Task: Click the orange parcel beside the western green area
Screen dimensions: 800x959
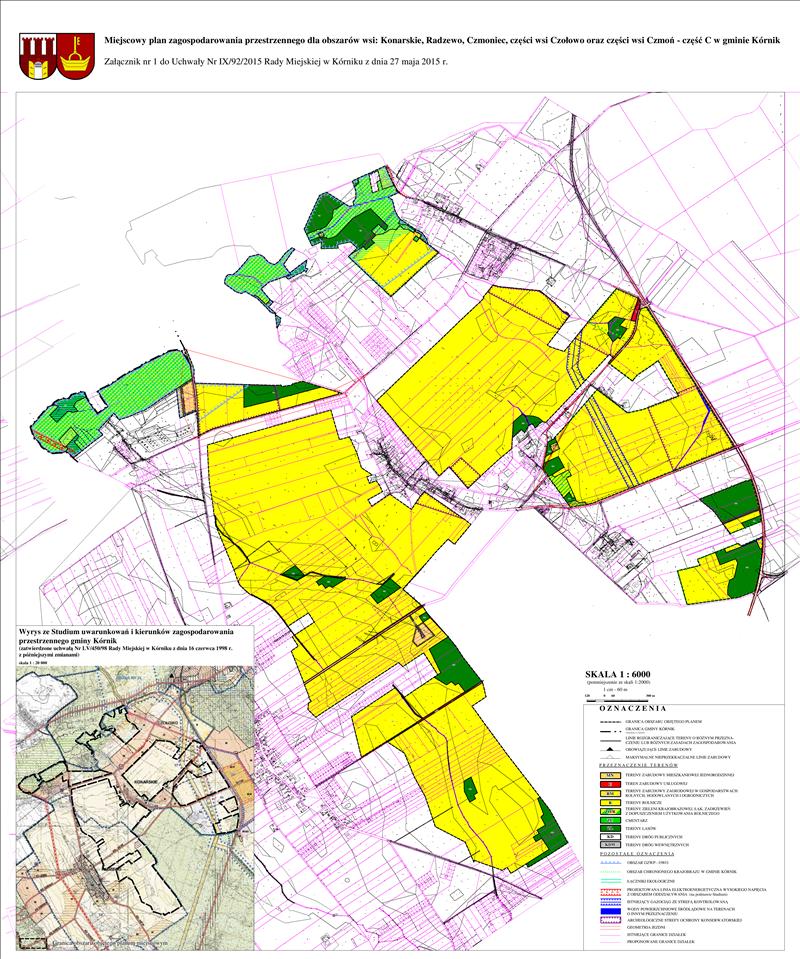Action: click(188, 396)
